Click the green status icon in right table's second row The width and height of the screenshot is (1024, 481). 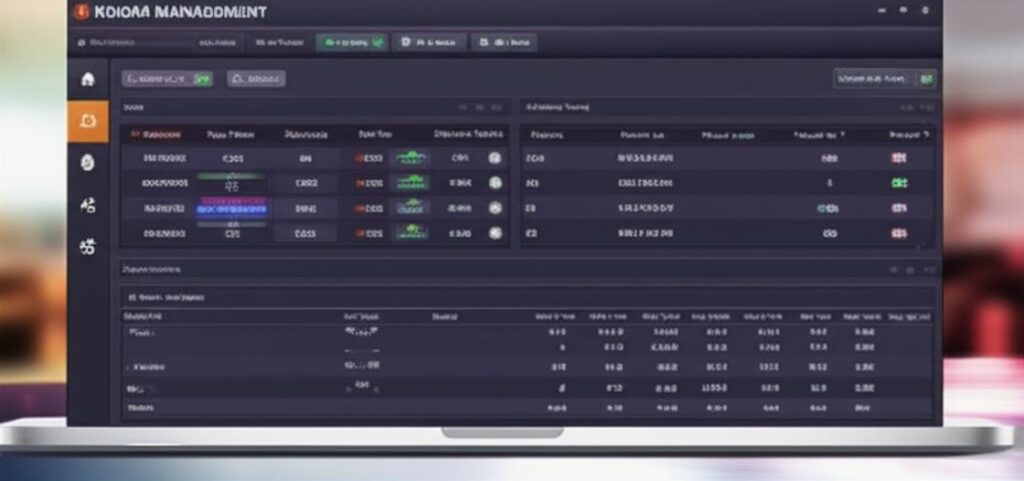(x=898, y=183)
